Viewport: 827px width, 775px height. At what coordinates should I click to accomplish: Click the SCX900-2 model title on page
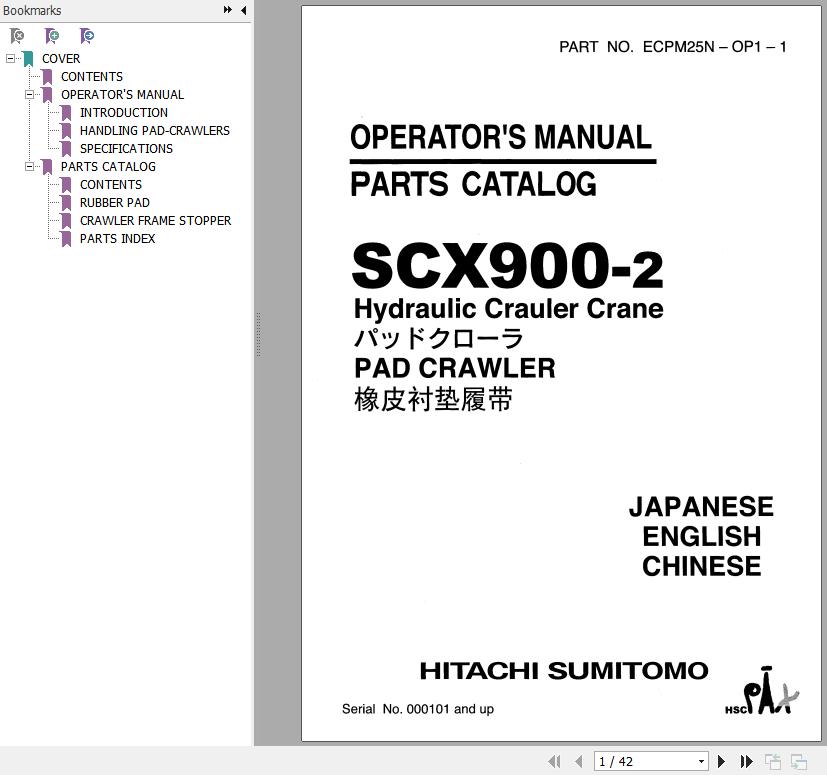[x=507, y=265]
